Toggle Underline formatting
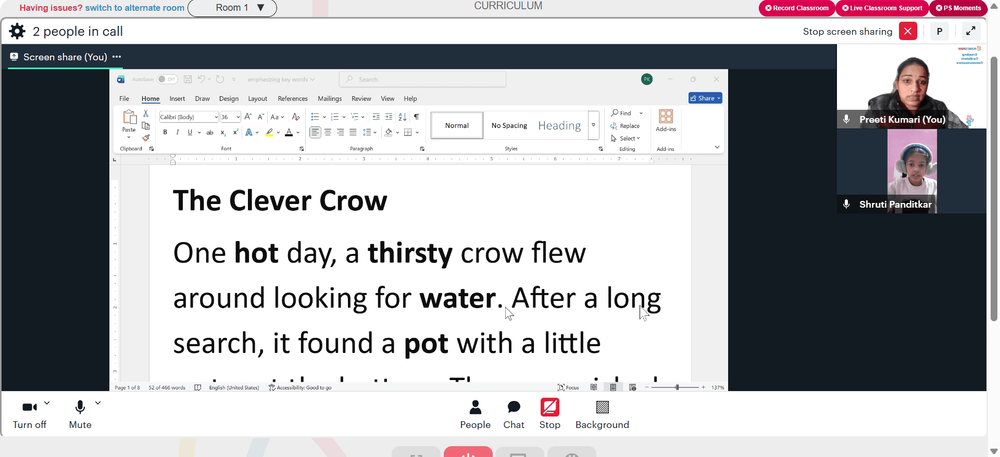Image resolution: width=1000 pixels, height=457 pixels. coord(189,133)
